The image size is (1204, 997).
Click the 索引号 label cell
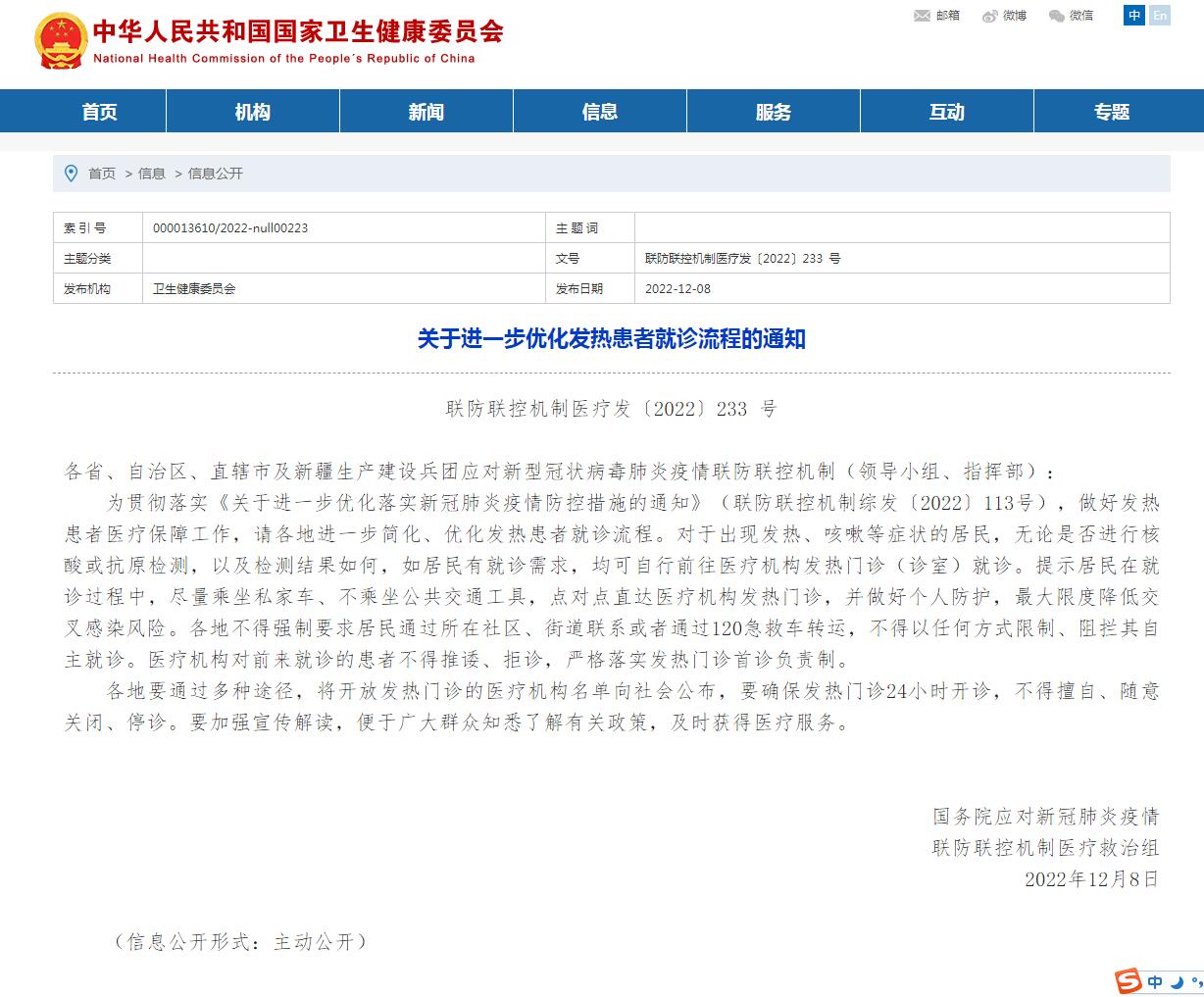(98, 228)
